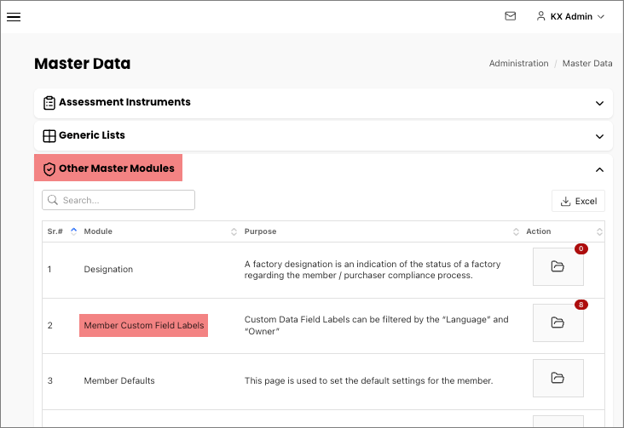Click the Custom Data Field Labels purpose text
This screenshot has width=624, height=428.
376,325
